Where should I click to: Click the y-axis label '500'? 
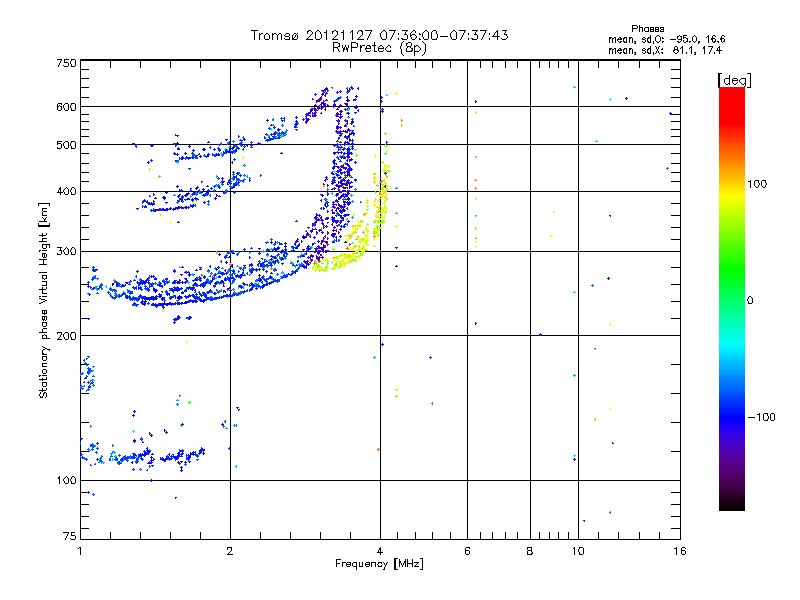(67, 145)
